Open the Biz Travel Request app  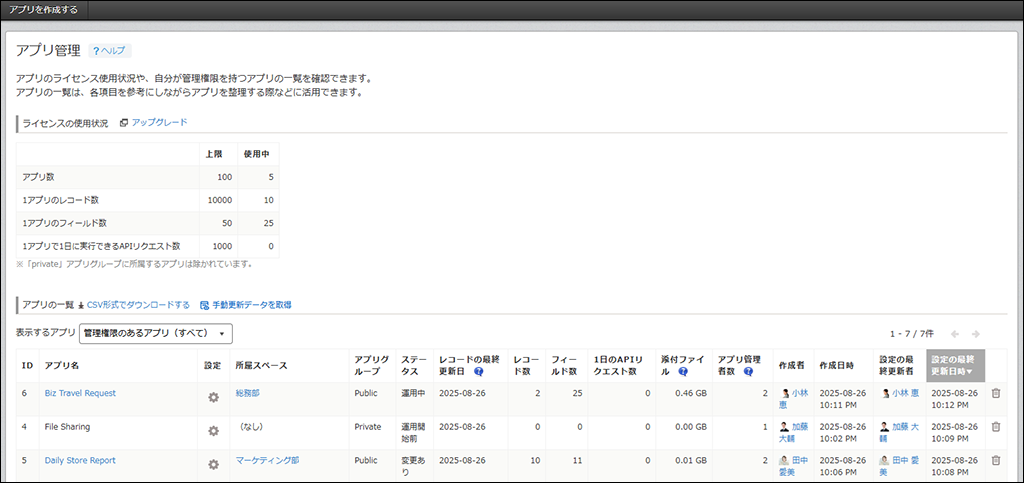pos(80,394)
